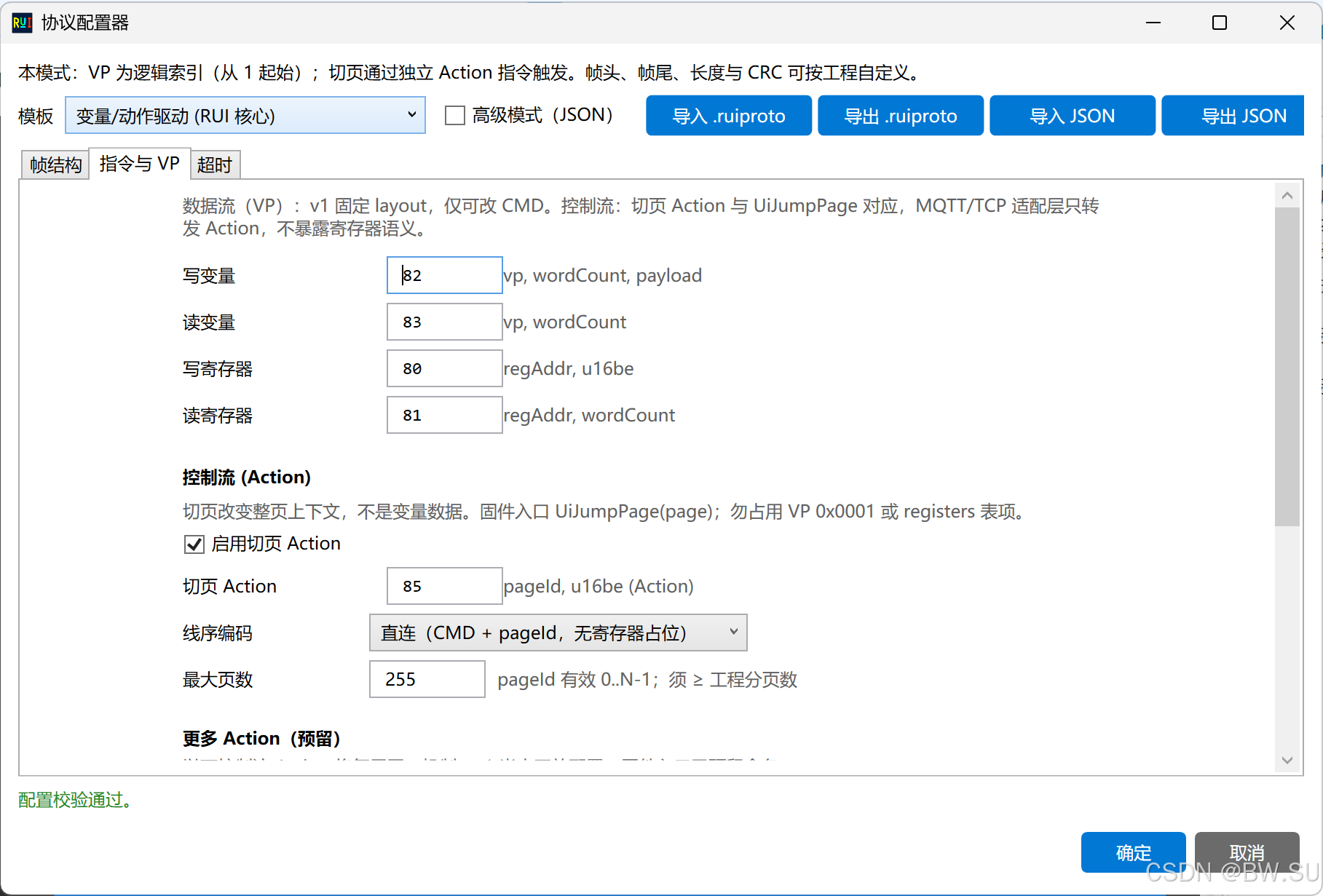The height and width of the screenshot is (896, 1323).
Task: Click the 导出 JSON button
Action: click(x=1233, y=116)
